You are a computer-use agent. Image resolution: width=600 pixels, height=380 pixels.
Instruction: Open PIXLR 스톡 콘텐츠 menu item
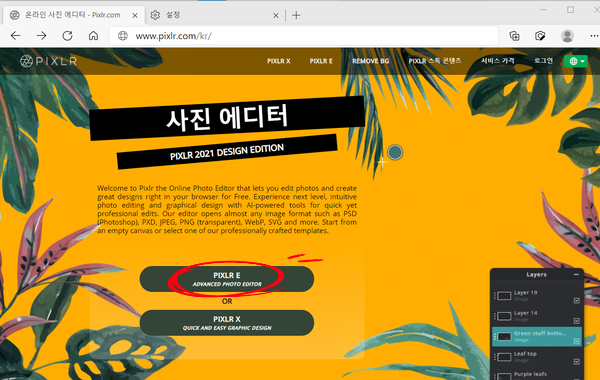(x=435, y=61)
